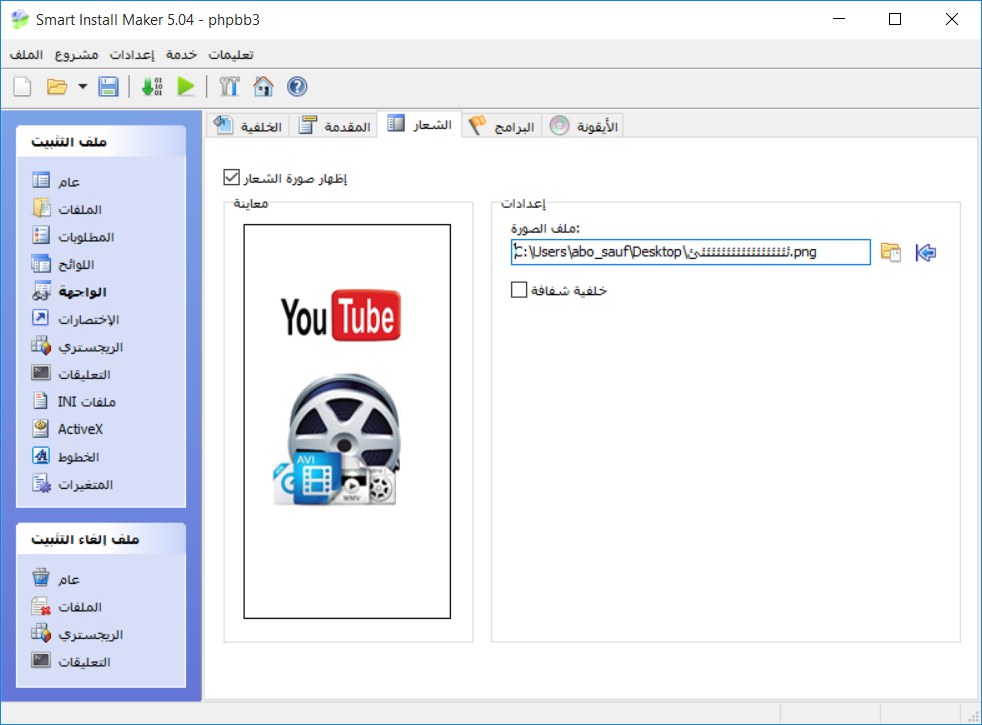Open the خدمة menu
Image resolution: width=982 pixels, height=725 pixels.
point(182,55)
